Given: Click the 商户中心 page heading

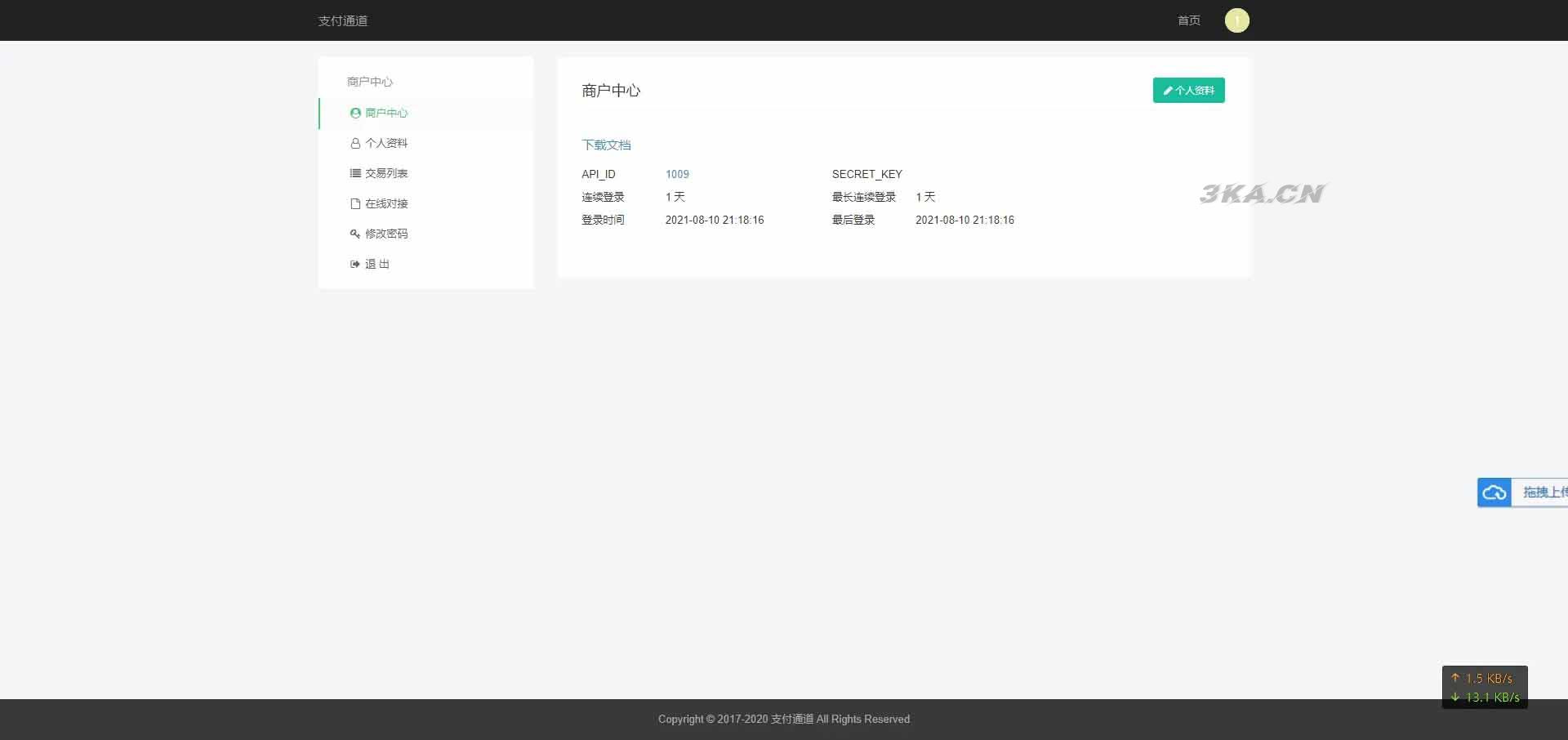Looking at the screenshot, I should pyautogui.click(x=611, y=91).
